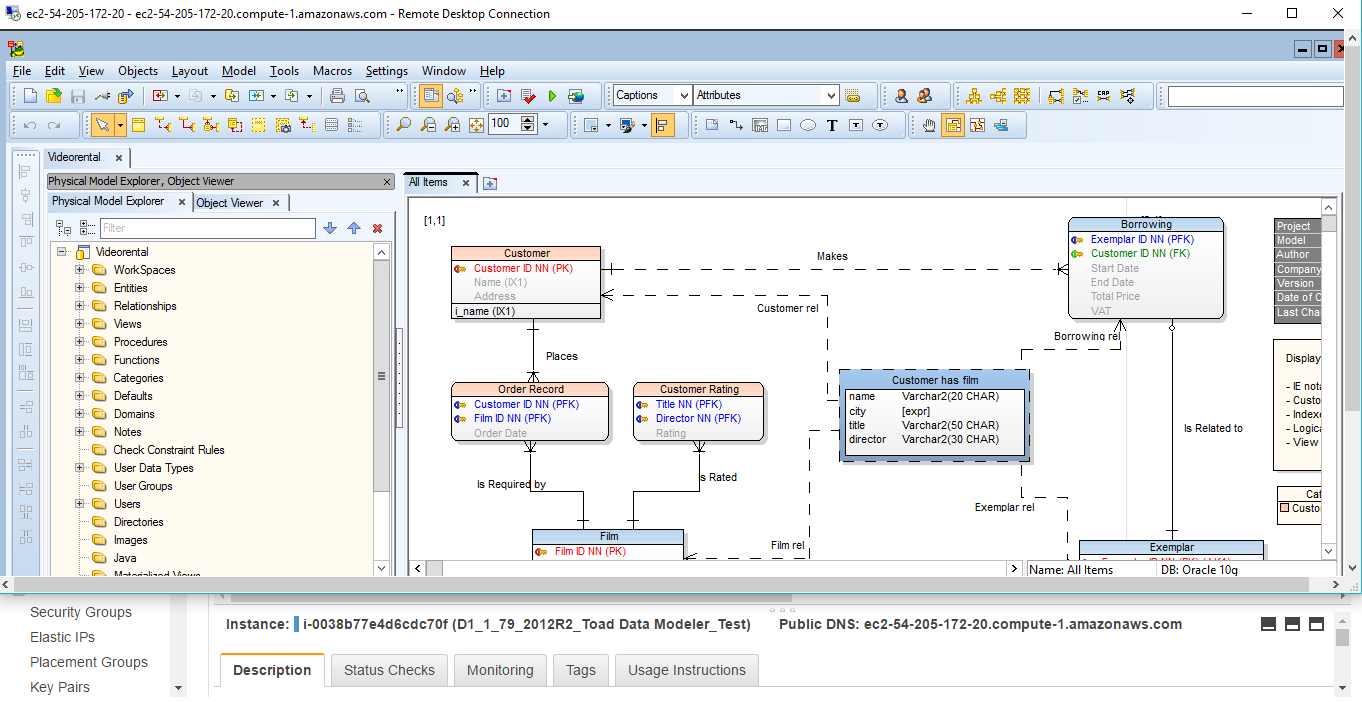Select the Text label 'T' tool
Image resolution: width=1362 pixels, height=702 pixels.
[x=831, y=125]
